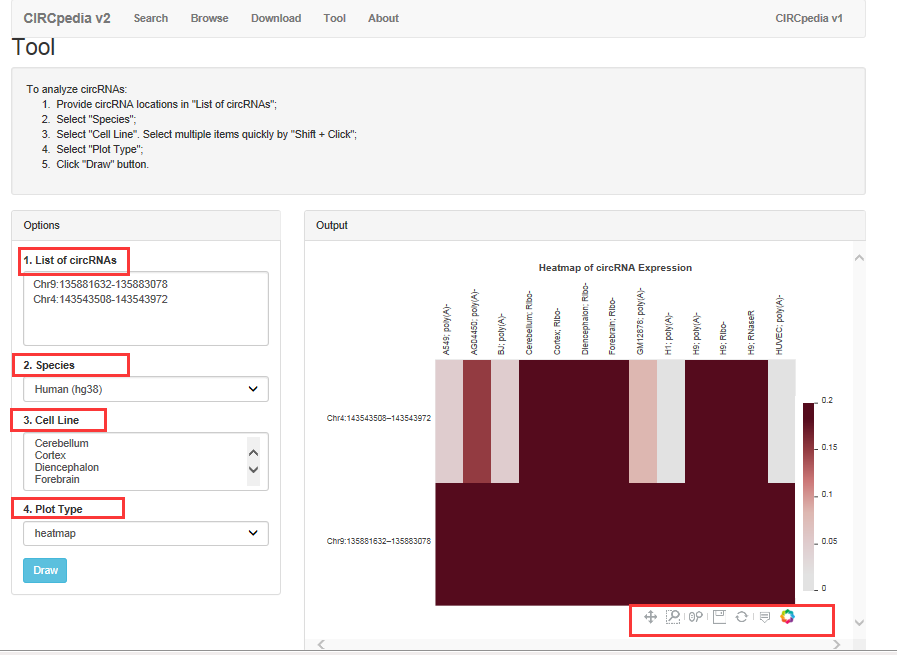897x655 pixels.
Task: Activate the box zoom tool
Action: pos(673,617)
